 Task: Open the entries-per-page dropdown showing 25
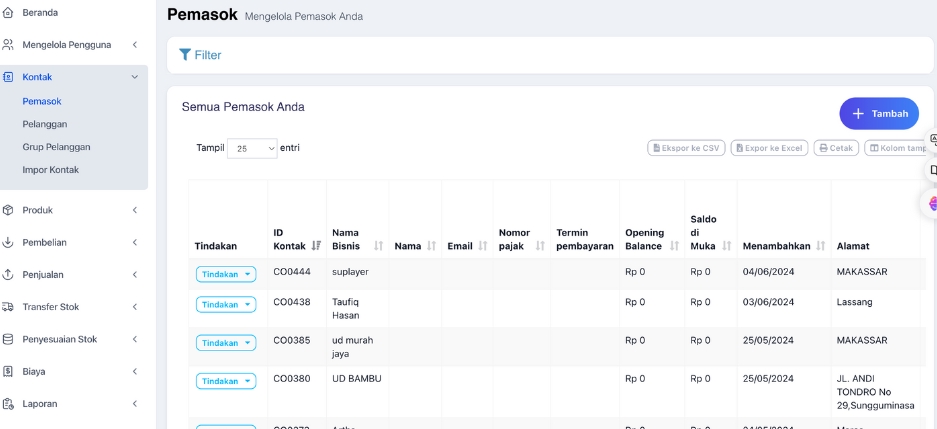click(x=252, y=148)
